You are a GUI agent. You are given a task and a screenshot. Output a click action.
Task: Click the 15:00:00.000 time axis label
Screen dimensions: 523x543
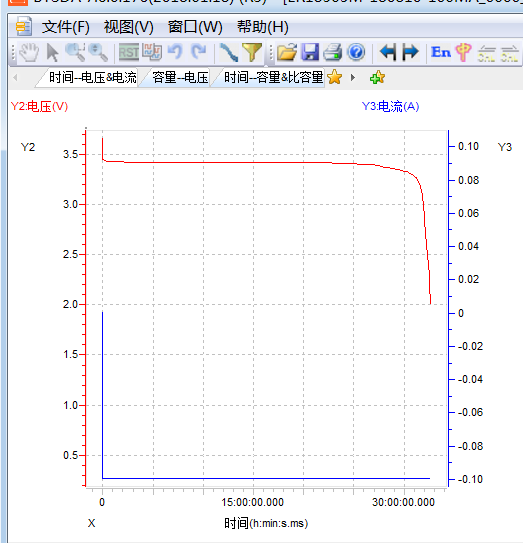pos(252,502)
